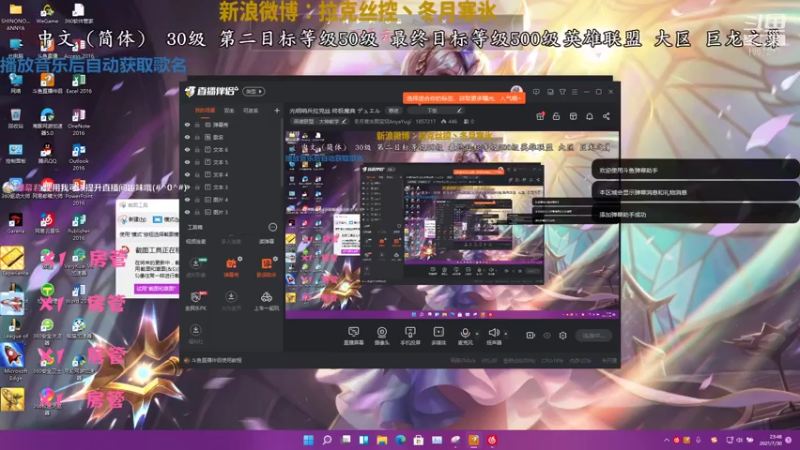Open the gift box icon with red badge
The image size is (800, 450).
tap(540, 116)
